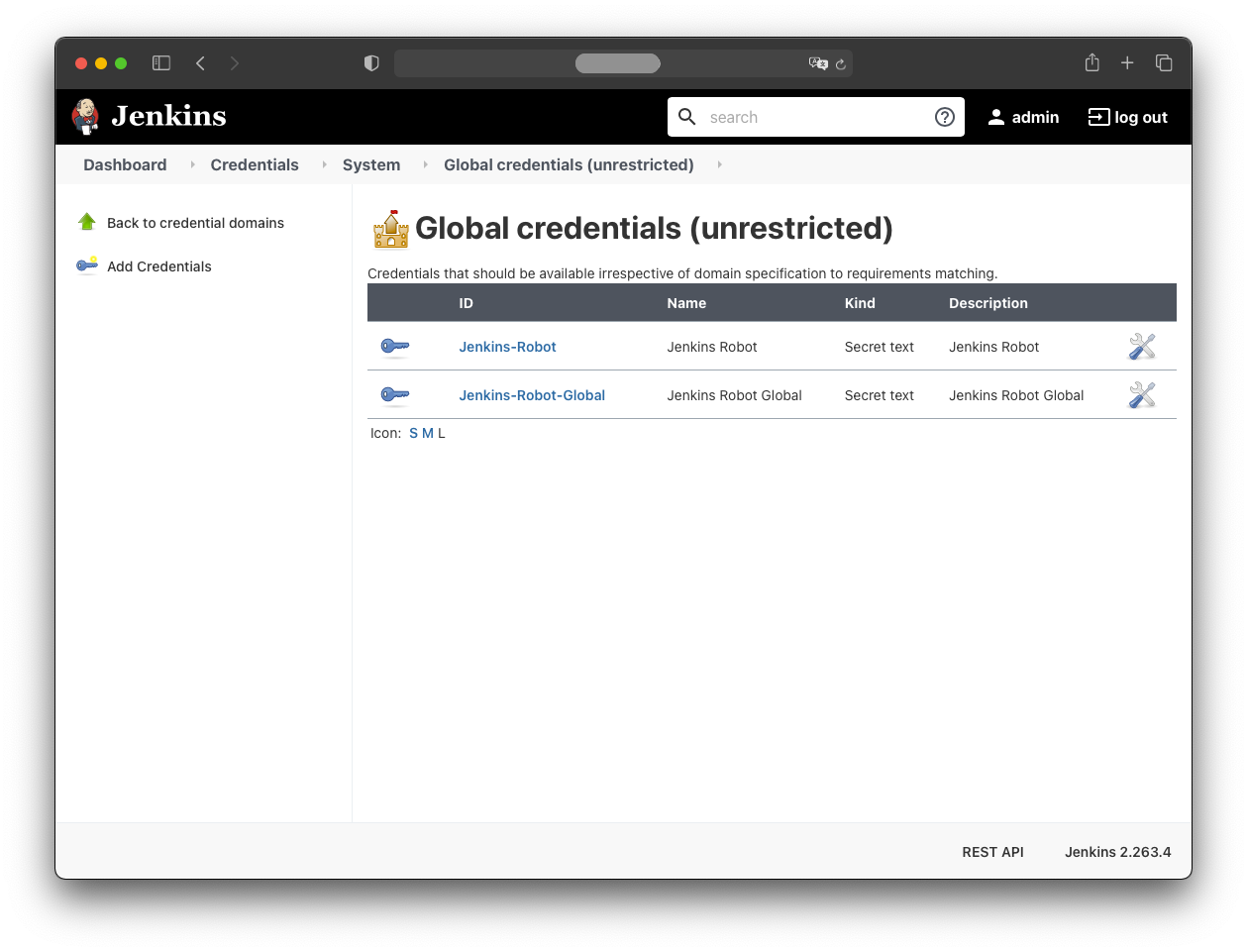Expand the arrow after Dashboard breadcrumb
This screenshot has height=952, width=1247.
pyautogui.click(x=192, y=164)
